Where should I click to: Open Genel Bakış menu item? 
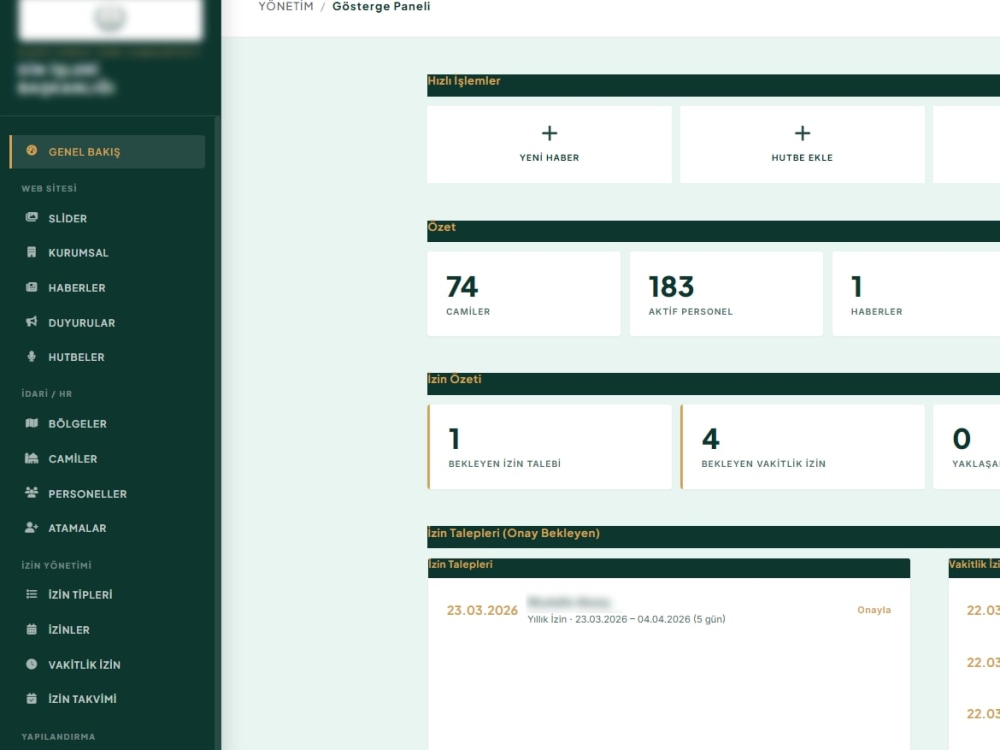coord(107,152)
